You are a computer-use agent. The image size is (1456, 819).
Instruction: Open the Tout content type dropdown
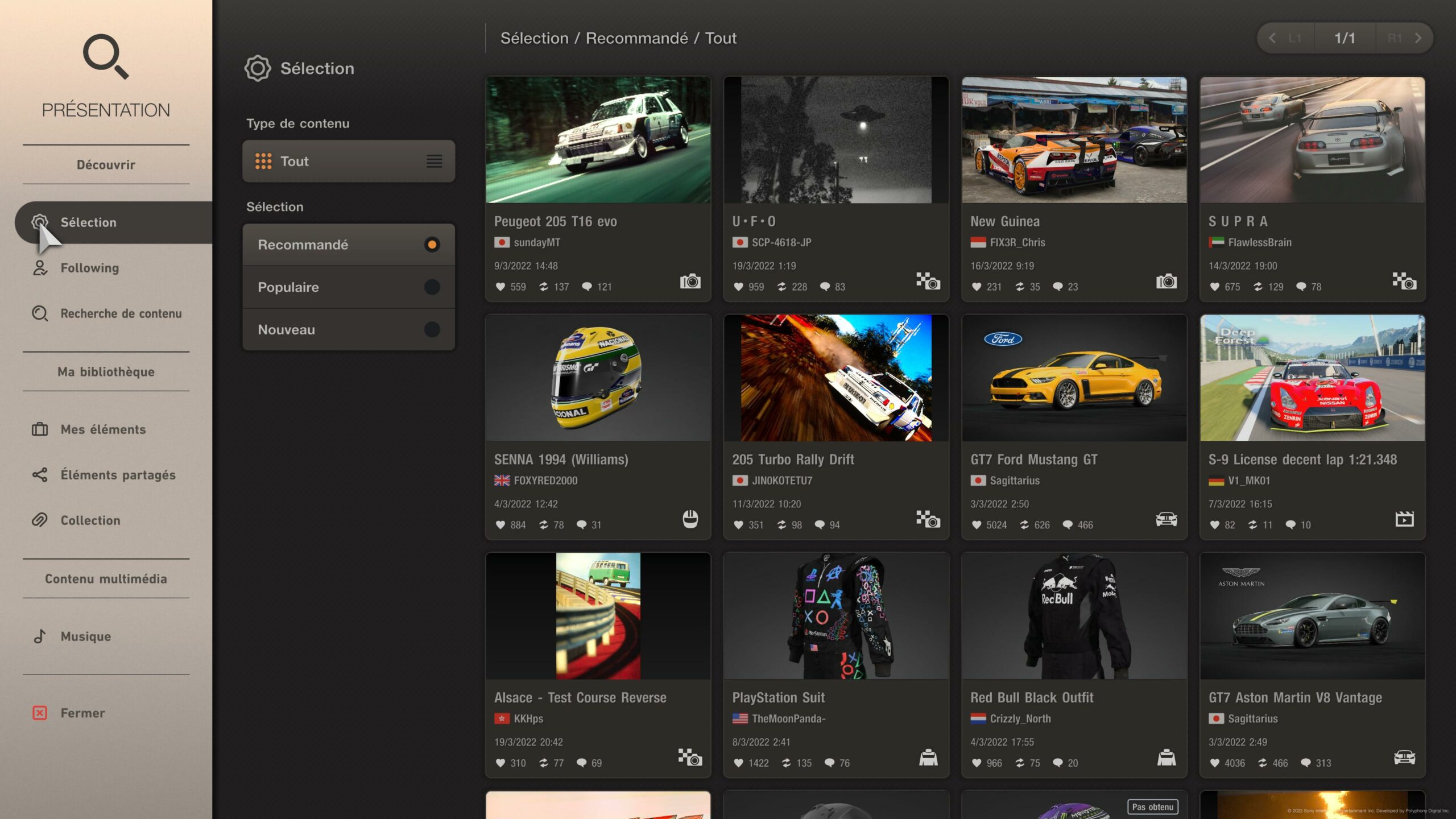pos(349,162)
